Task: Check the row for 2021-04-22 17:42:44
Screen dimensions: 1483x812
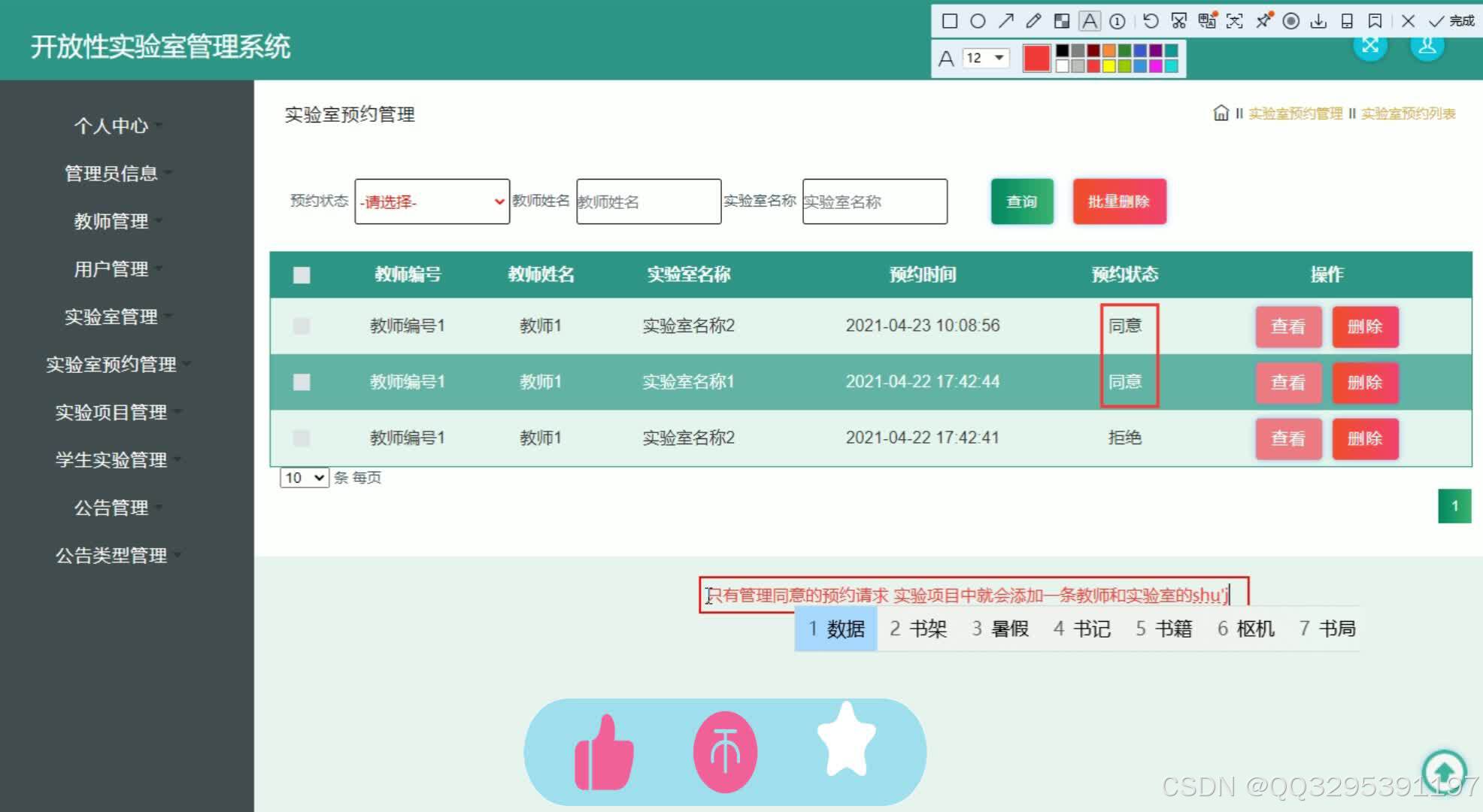Action: coord(302,382)
